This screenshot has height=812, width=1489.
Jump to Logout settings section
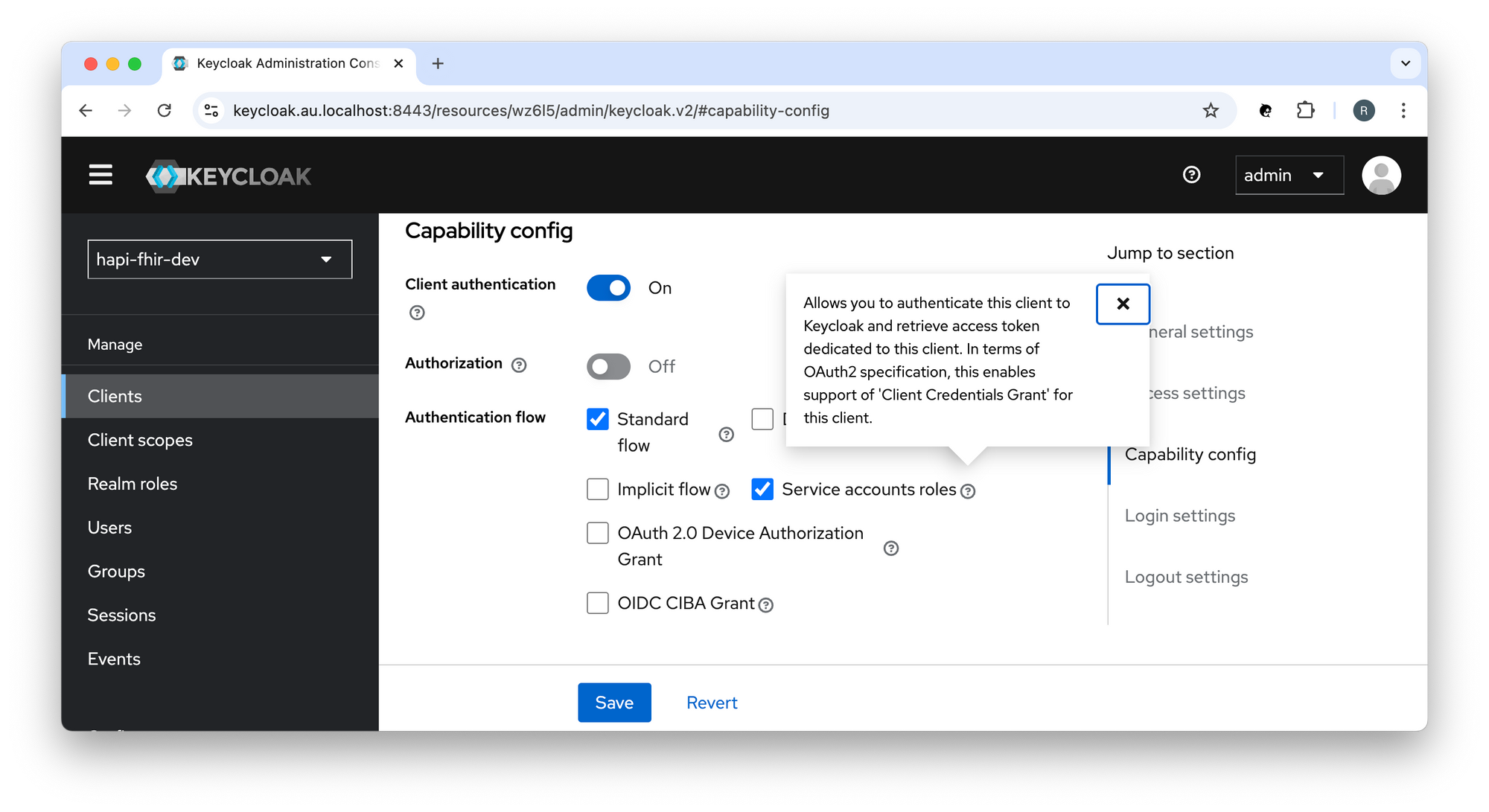pos(1186,577)
